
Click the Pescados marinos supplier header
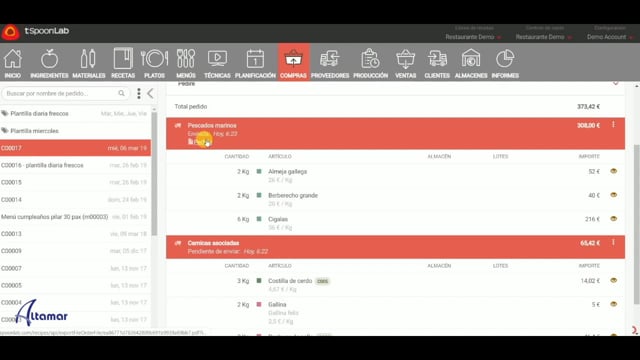(395, 133)
